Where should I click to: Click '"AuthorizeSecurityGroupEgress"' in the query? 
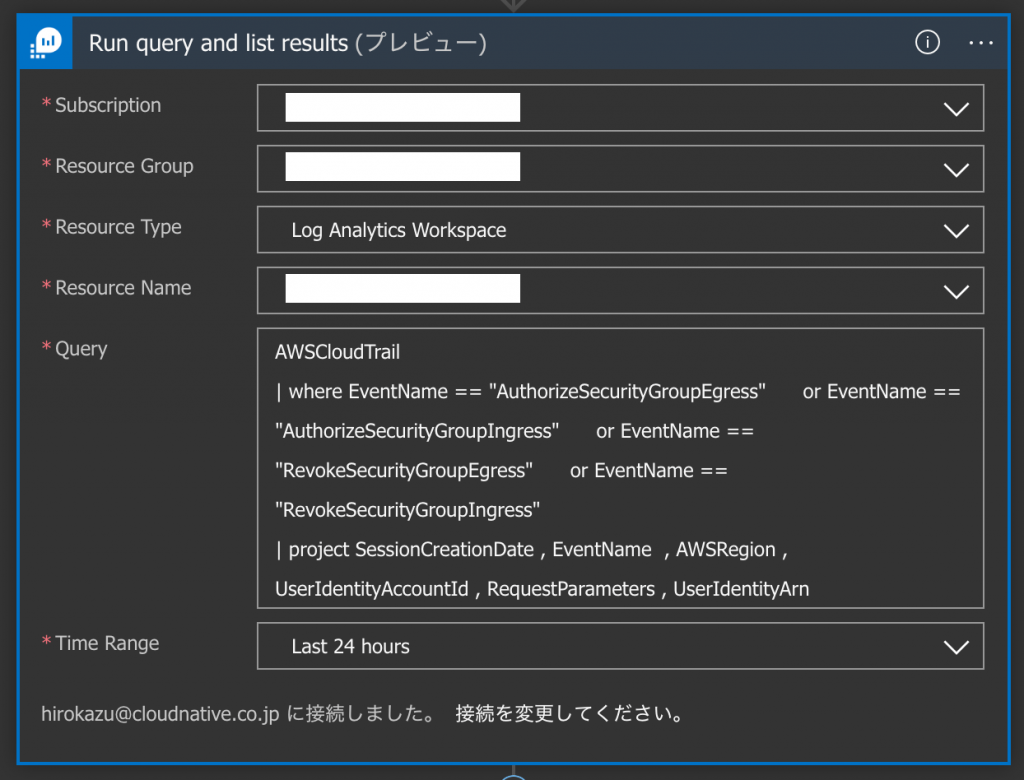[627, 391]
